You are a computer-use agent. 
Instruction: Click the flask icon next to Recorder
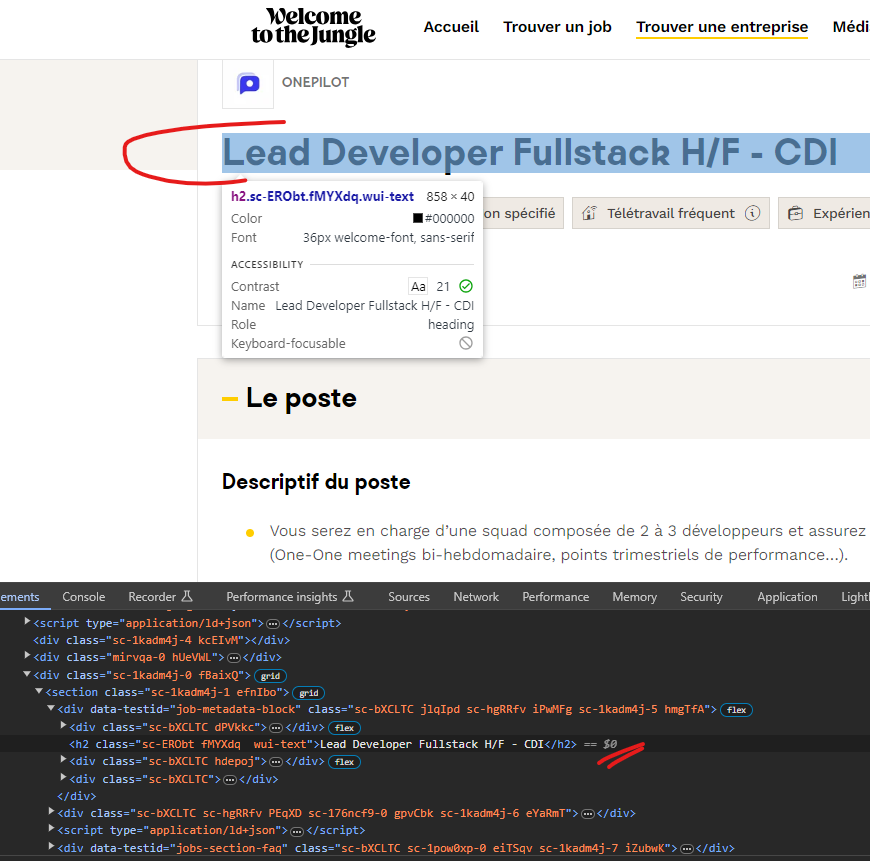click(187, 596)
